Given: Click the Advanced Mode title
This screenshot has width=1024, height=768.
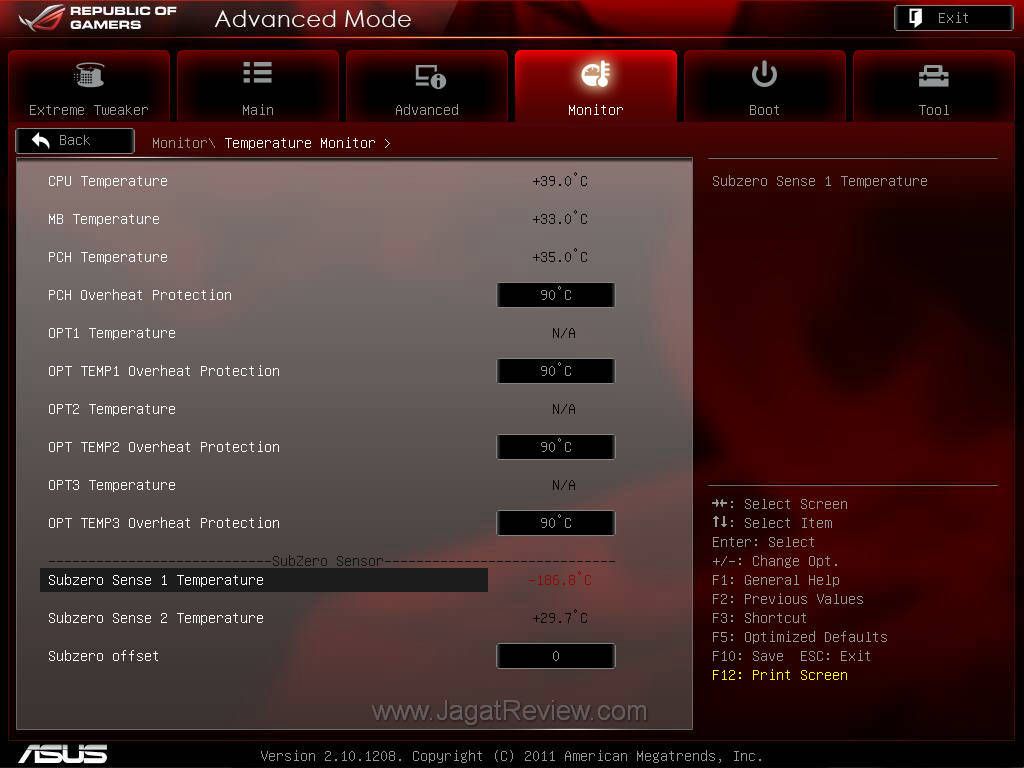Looking at the screenshot, I should [313, 19].
